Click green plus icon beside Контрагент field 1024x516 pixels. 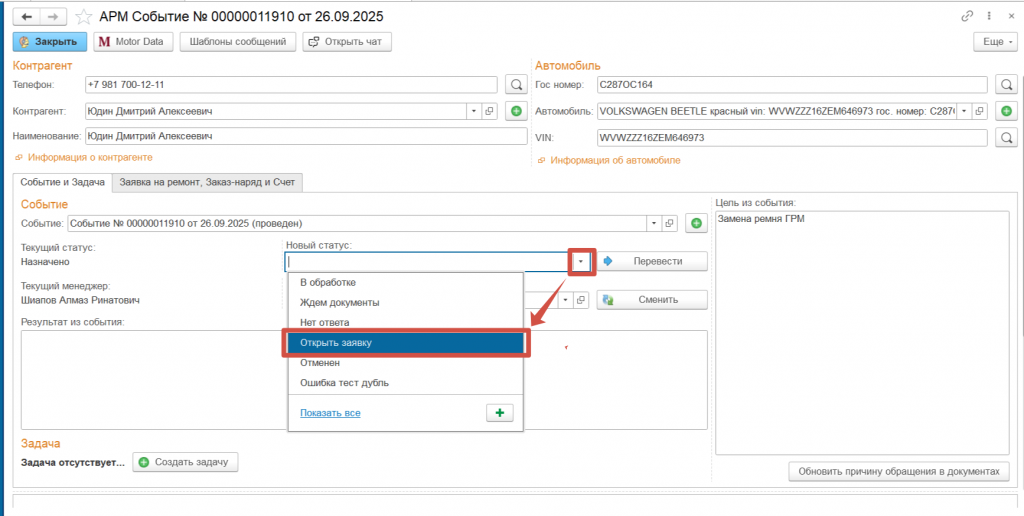[x=516, y=111]
